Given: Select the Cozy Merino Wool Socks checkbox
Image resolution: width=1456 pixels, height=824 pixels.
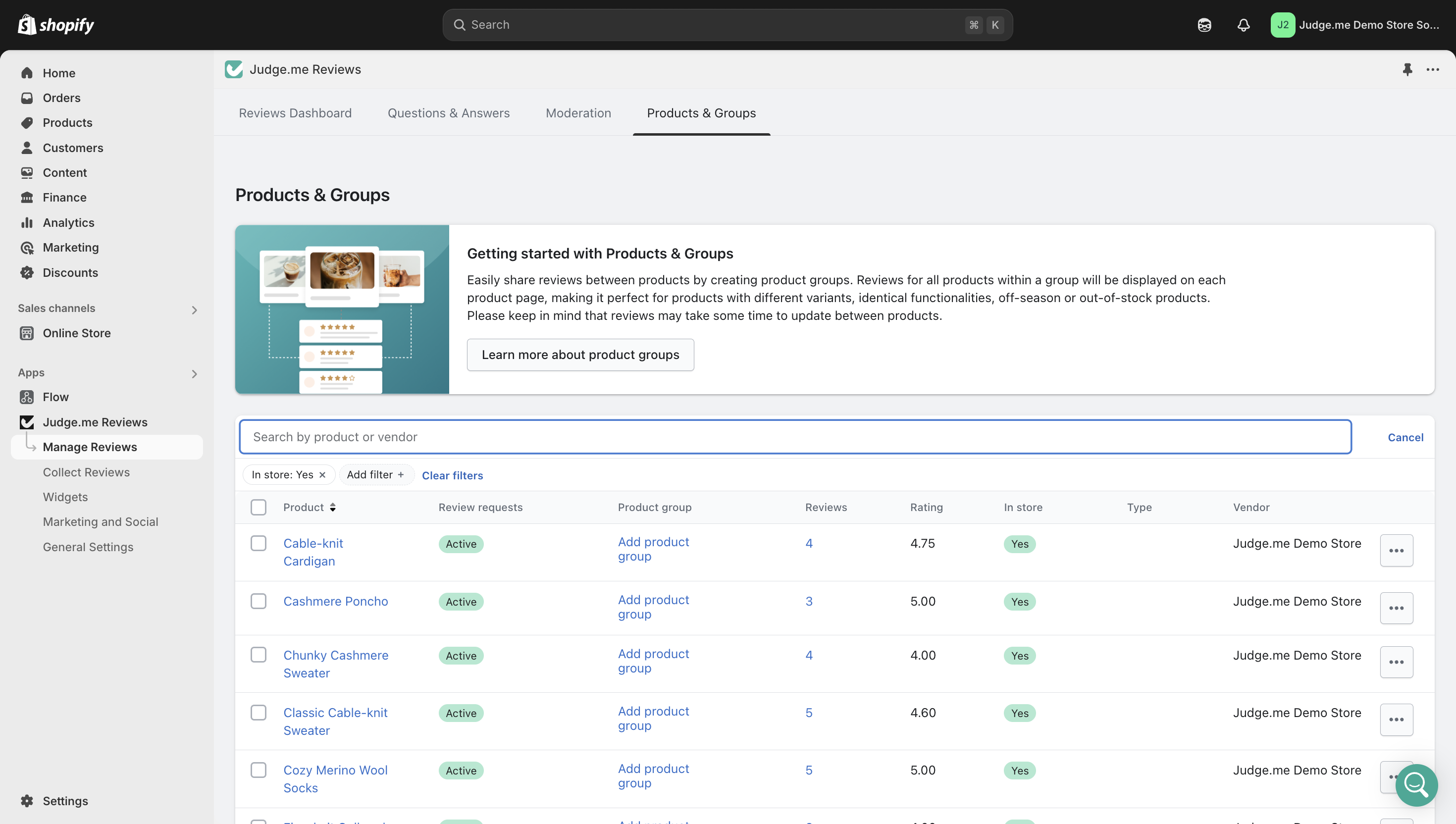Looking at the screenshot, I should [x=259, y=770].
